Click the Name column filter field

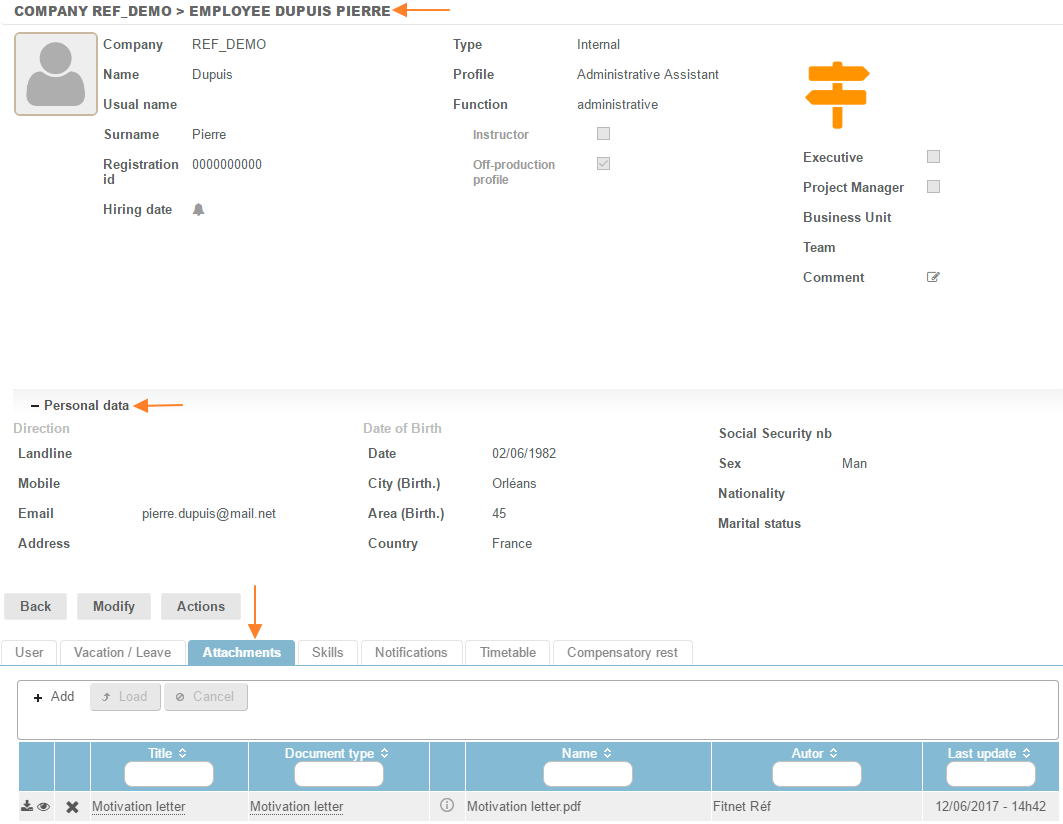pyautogui.click(x=587, y=774)
